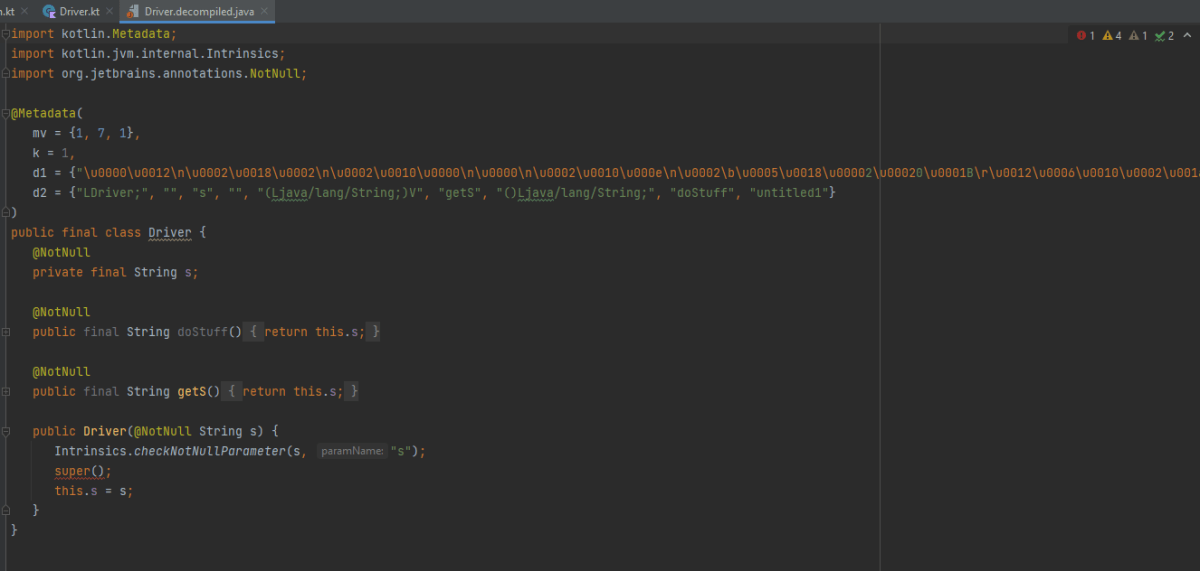Expand the doStuff() method fold marker
Image resolution: width=1200 pixels, height=571 pixels.
[x=6, y=332]
